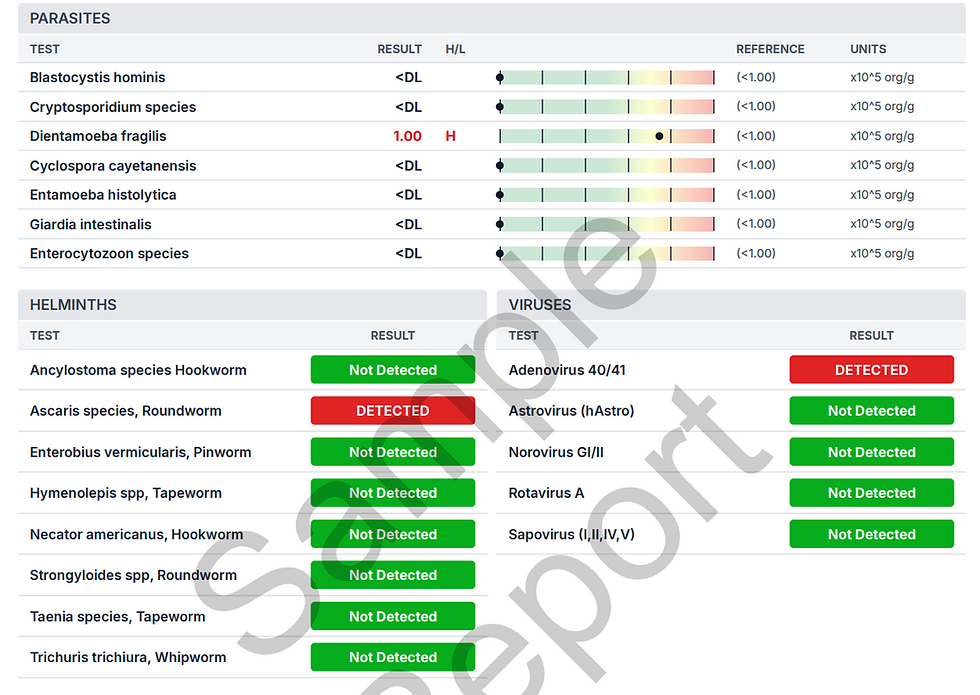
Task: Select Enterocytozoon species test name
Action: [109, 253]
